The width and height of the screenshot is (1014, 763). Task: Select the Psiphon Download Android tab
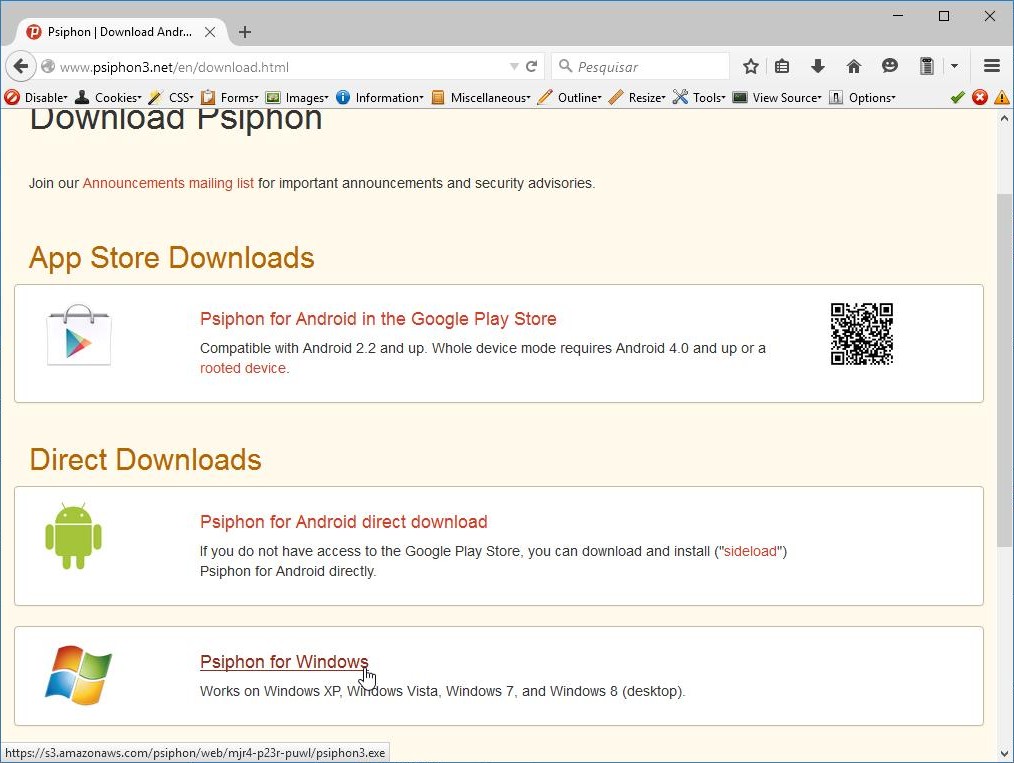click(120, 32)
